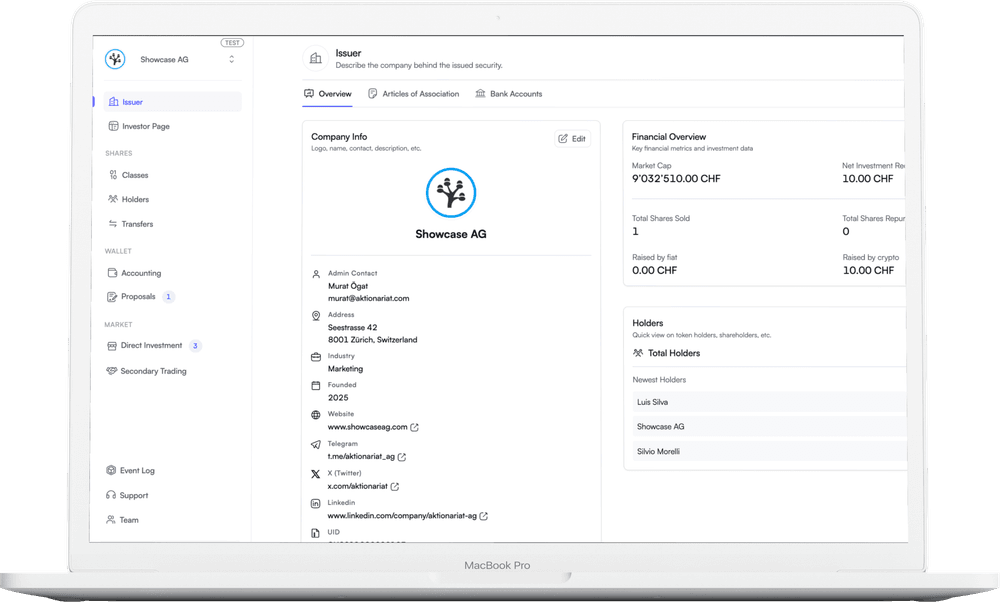Open the Bank Accounts tab
Image resolution: width=1000 pixels, height=602 pixels.
518,93
